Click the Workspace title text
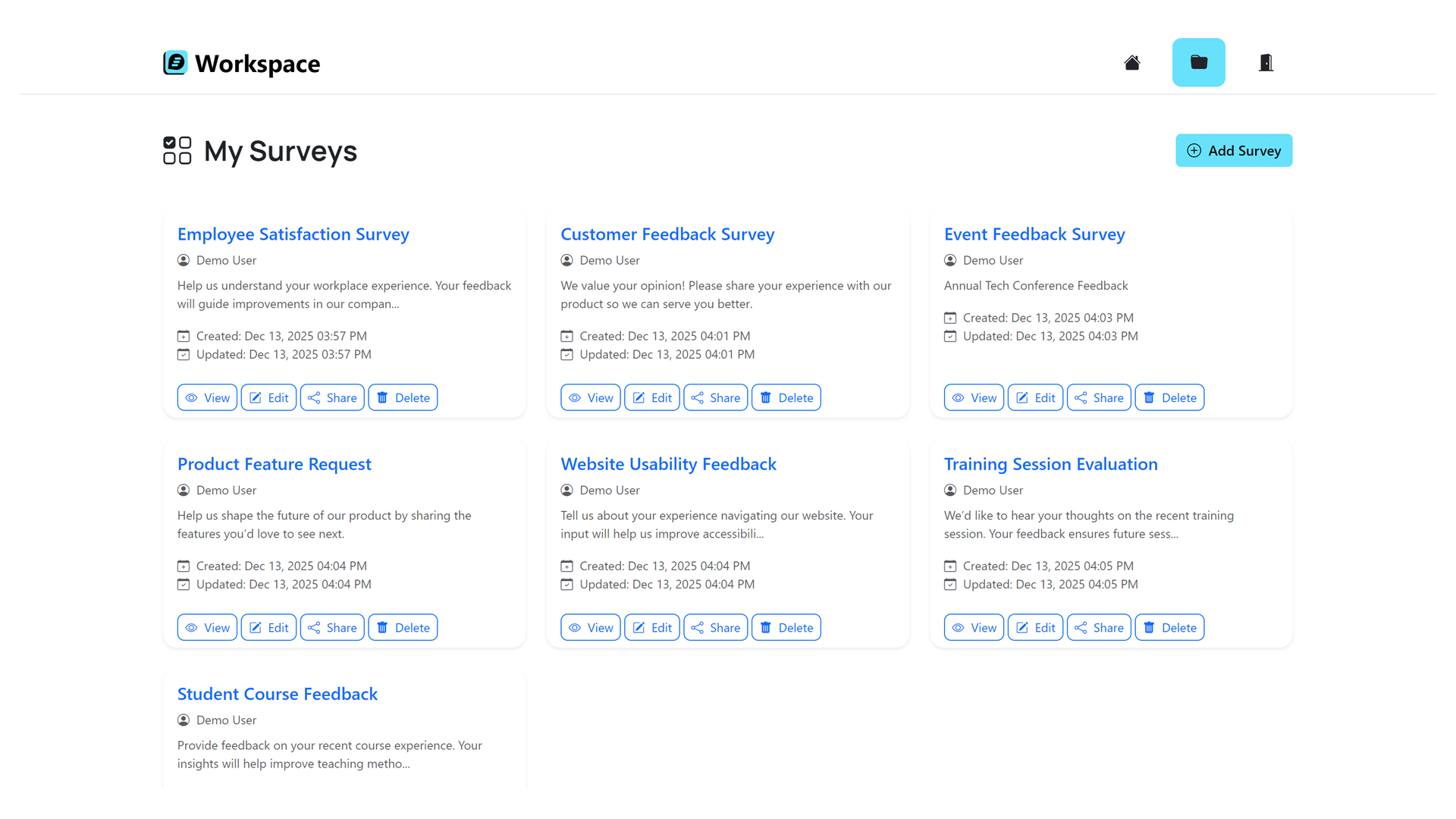 tap(257, 64)
